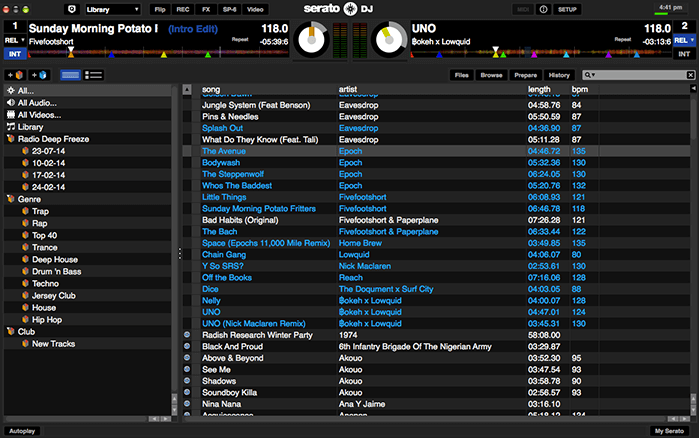Open the Browse panel tab
Screen dimensions: 699x438
[491, 75]
